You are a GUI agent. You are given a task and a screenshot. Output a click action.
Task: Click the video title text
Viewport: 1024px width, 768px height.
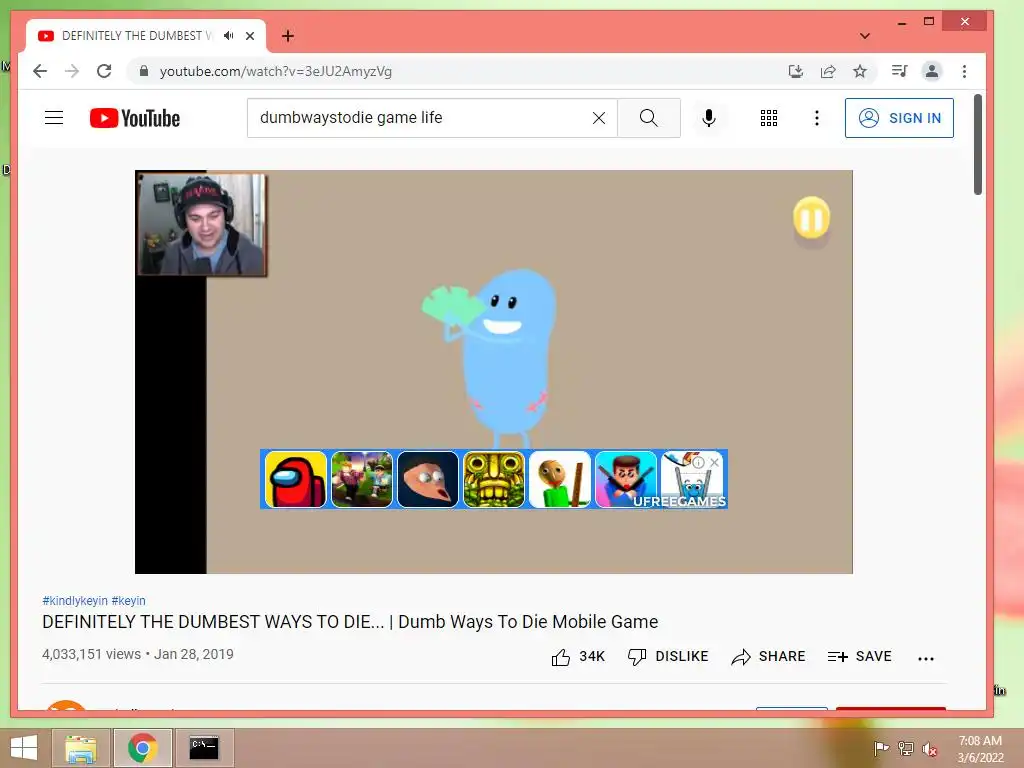click(350, 622)
